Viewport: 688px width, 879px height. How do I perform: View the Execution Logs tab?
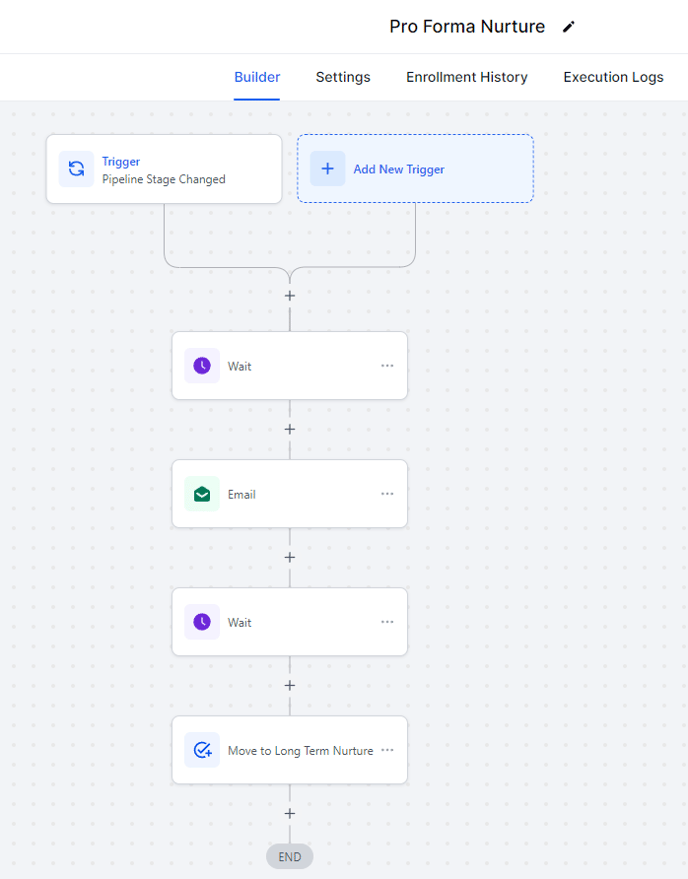[x=613, y=77]
